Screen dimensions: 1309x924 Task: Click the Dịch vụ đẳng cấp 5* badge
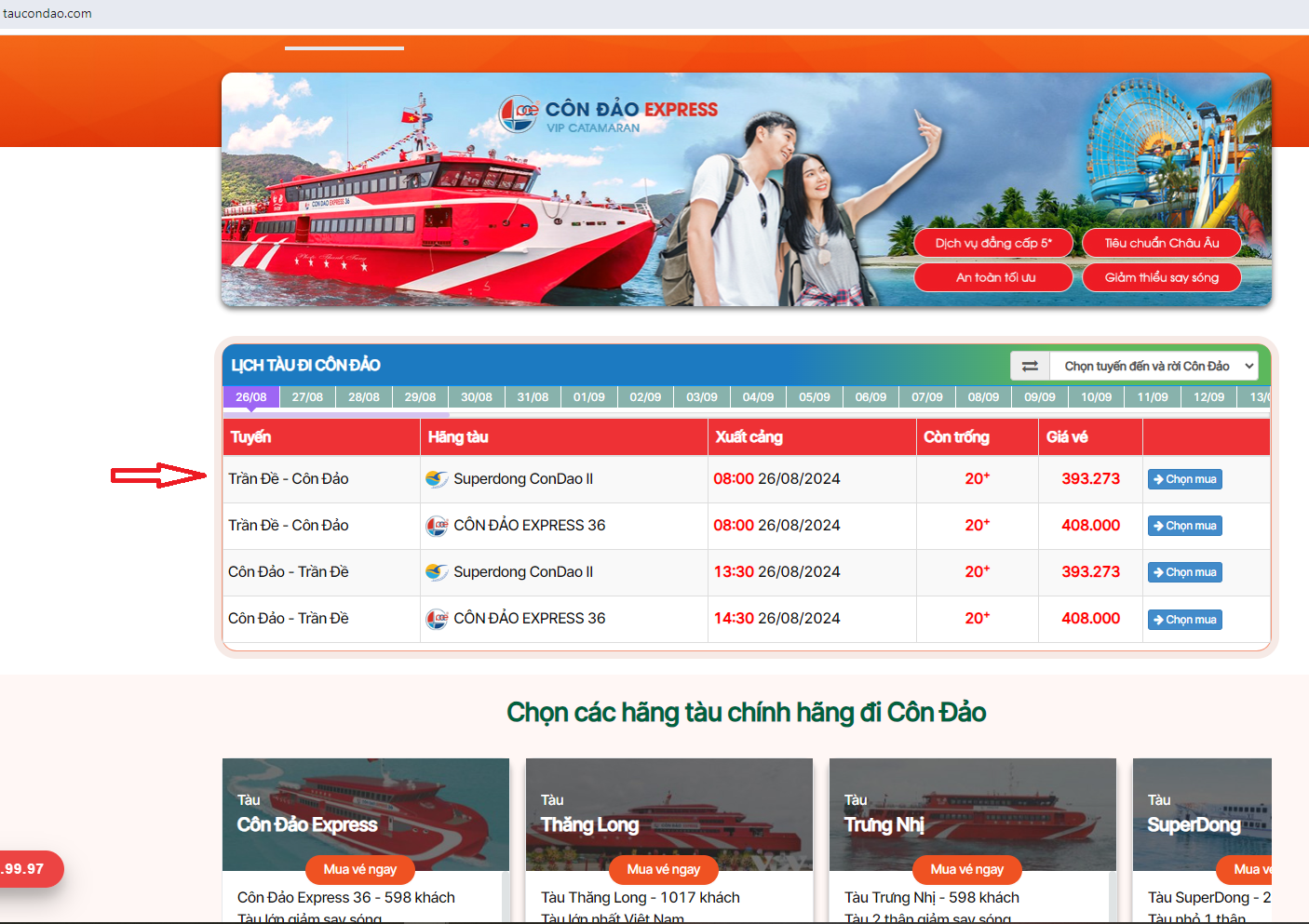[993, 243]
